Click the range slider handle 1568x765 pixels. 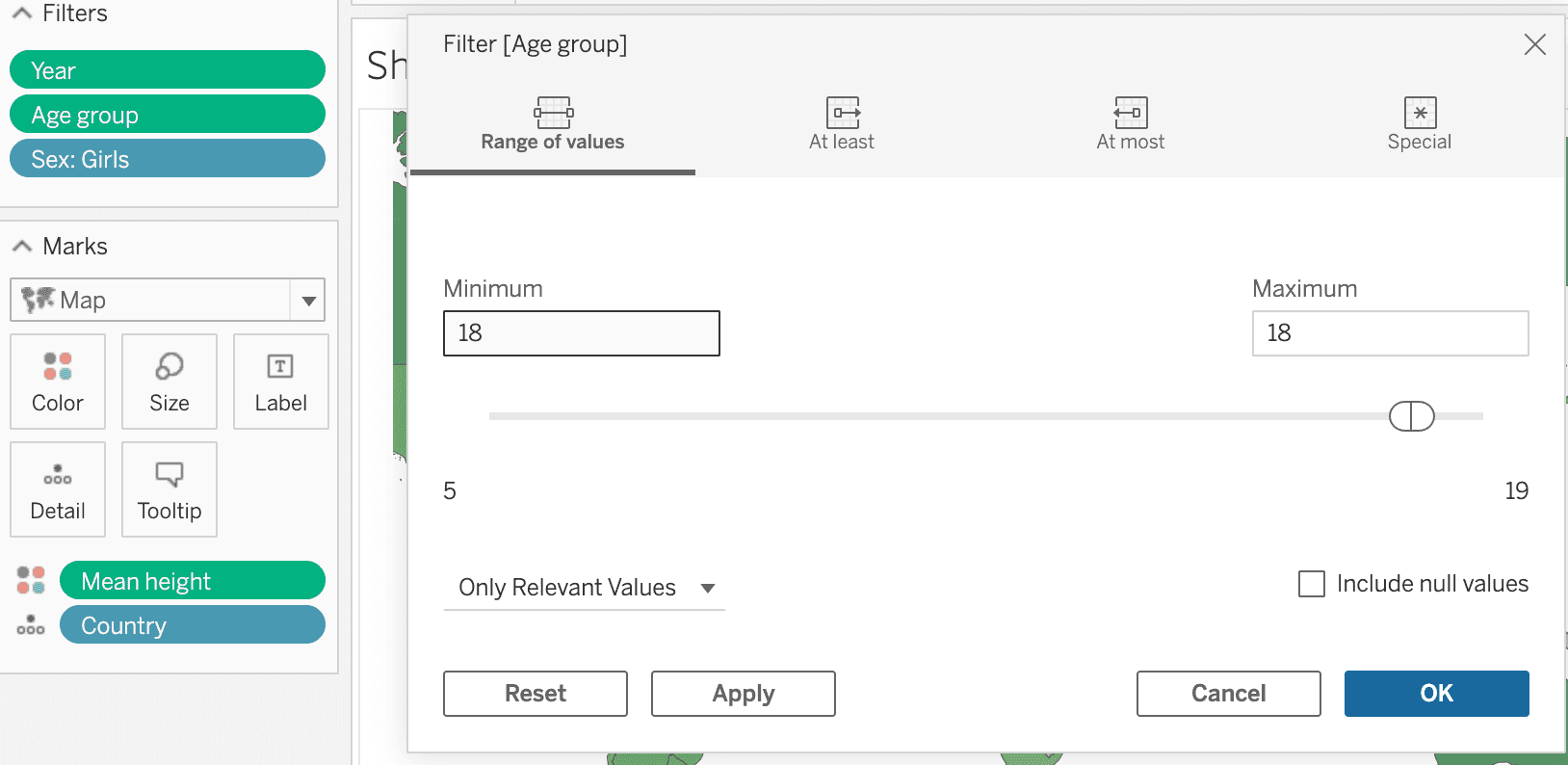[x=1412, y=416]
